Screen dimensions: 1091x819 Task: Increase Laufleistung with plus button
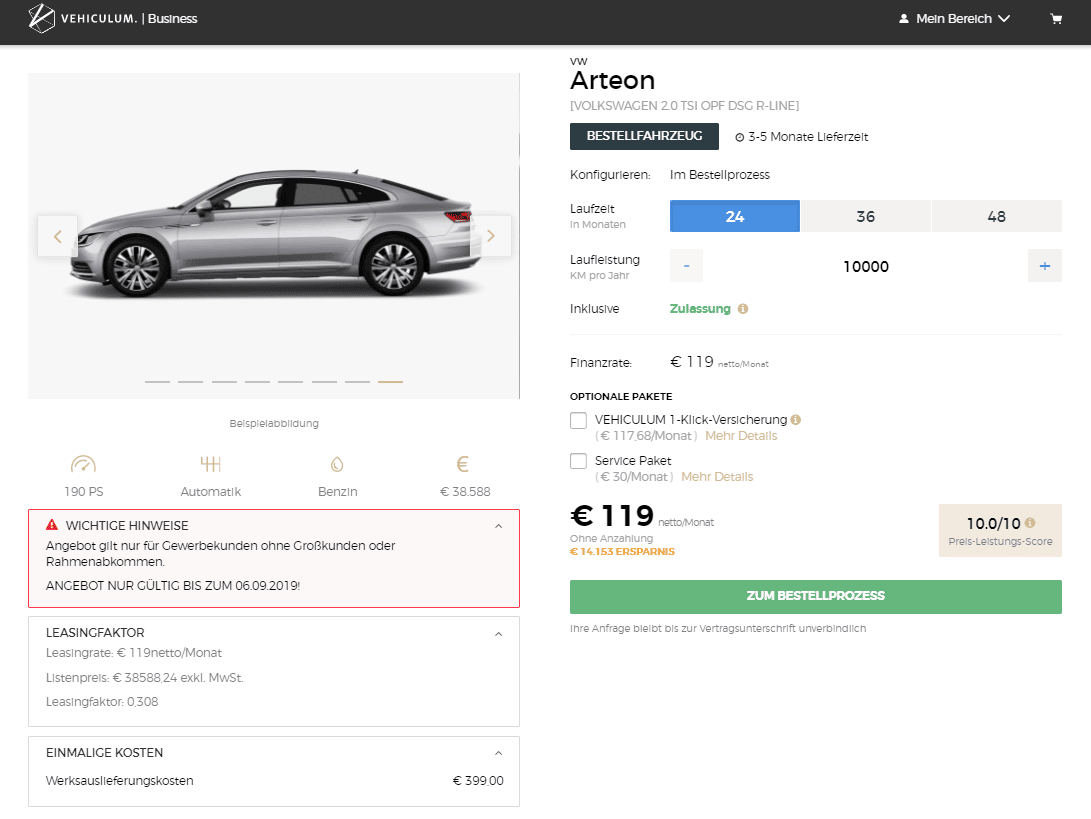tap(1044, 266)
